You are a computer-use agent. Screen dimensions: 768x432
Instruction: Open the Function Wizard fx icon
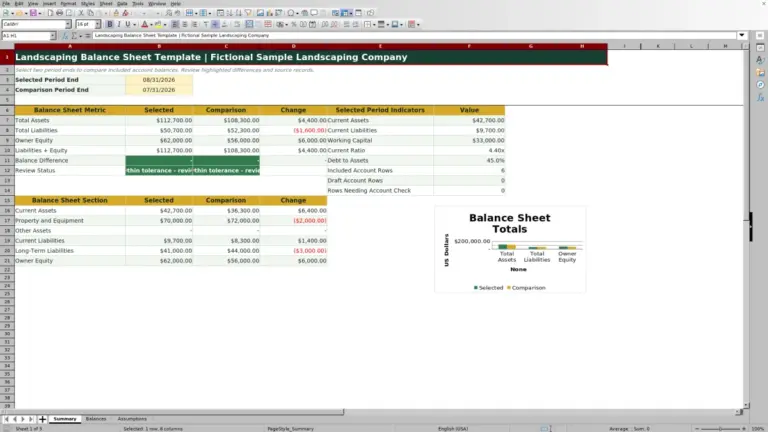[65, 36]
